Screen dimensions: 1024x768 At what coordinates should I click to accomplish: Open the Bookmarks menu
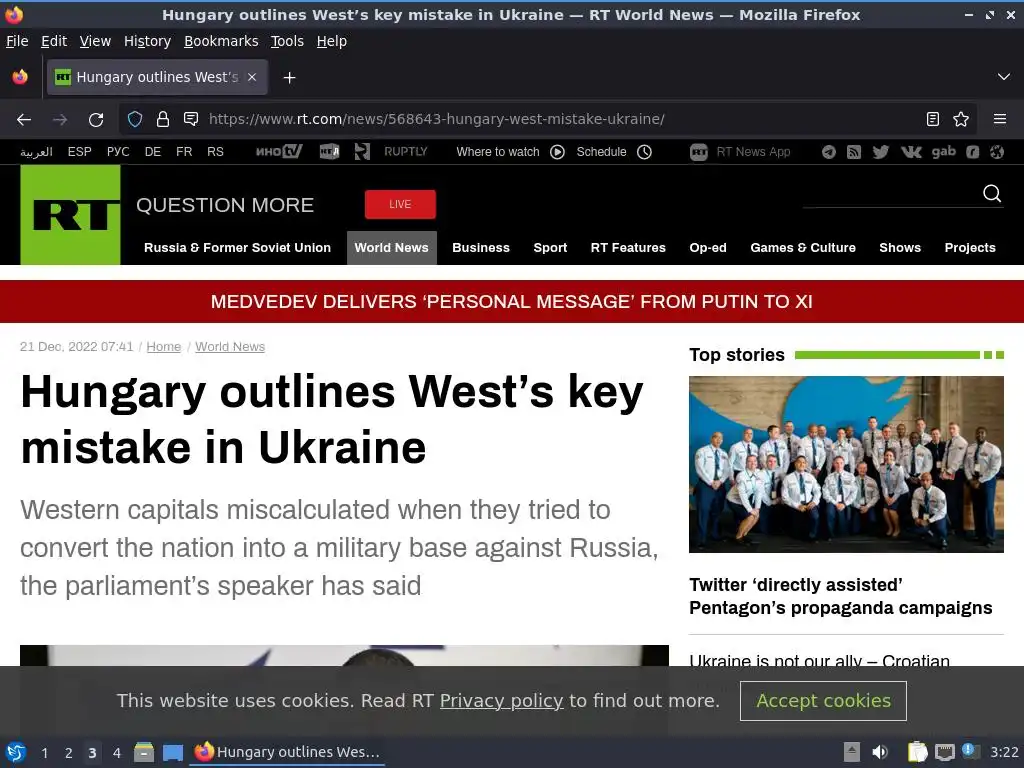pyautogui.click(x=221, y=41)
